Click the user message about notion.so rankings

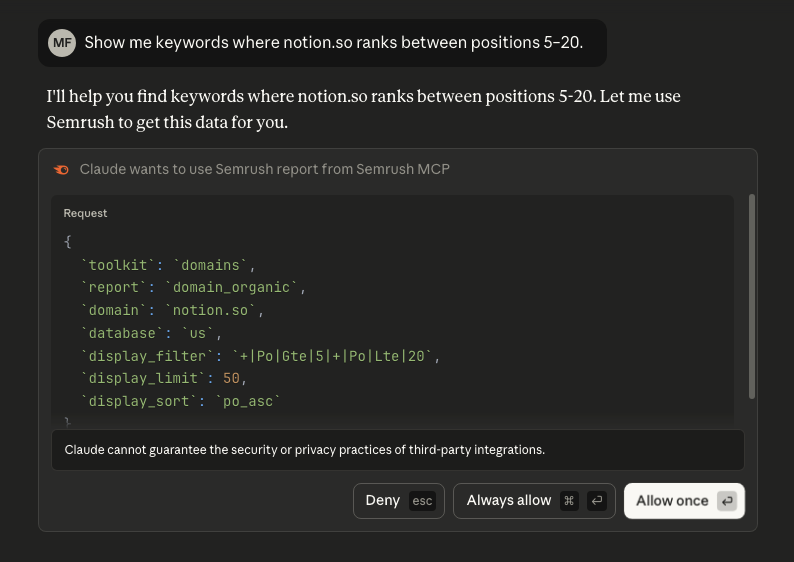pos(333,43)
